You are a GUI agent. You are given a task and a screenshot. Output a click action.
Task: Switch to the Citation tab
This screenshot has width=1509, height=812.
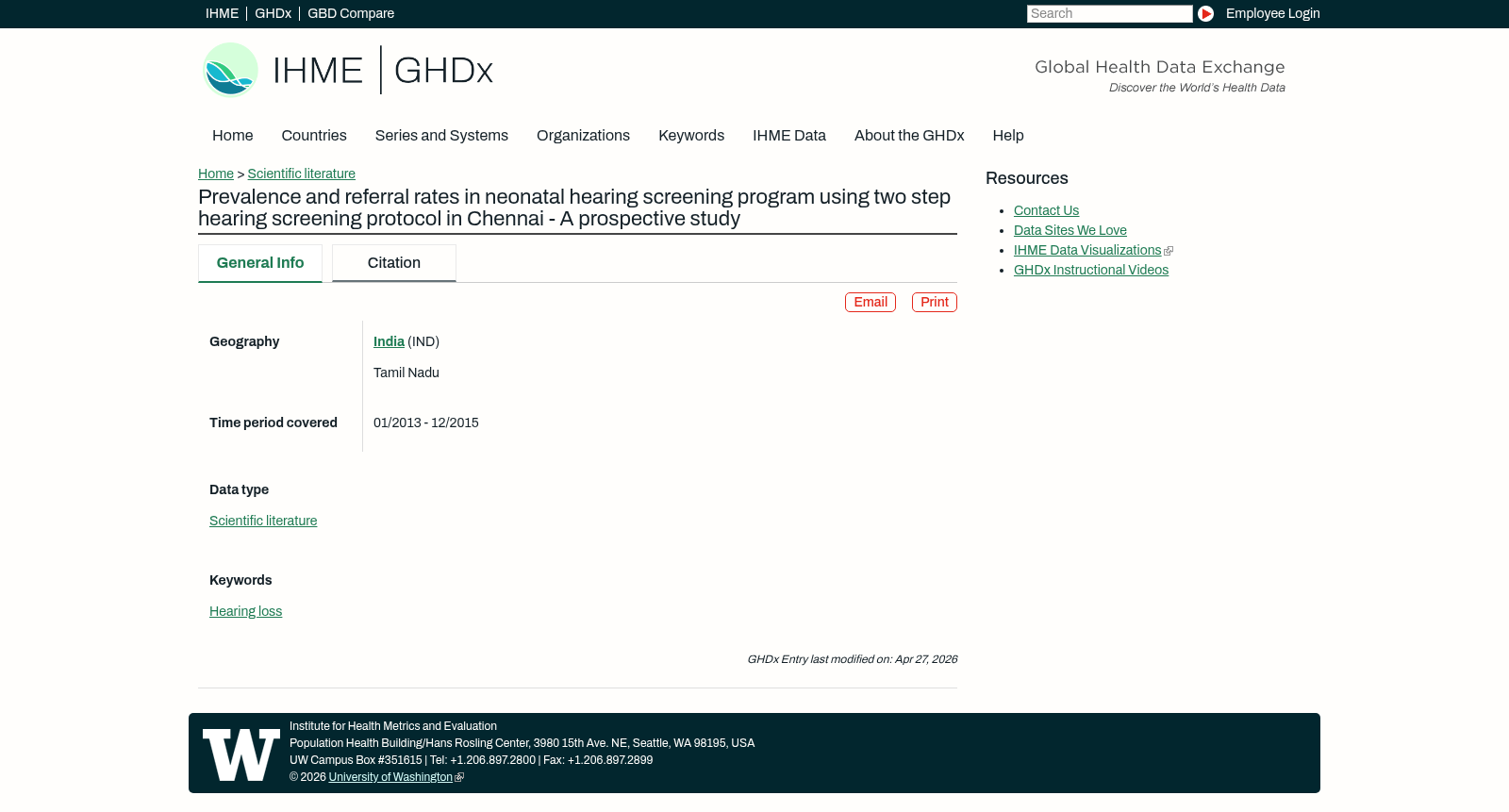click(x=394, y=263)
